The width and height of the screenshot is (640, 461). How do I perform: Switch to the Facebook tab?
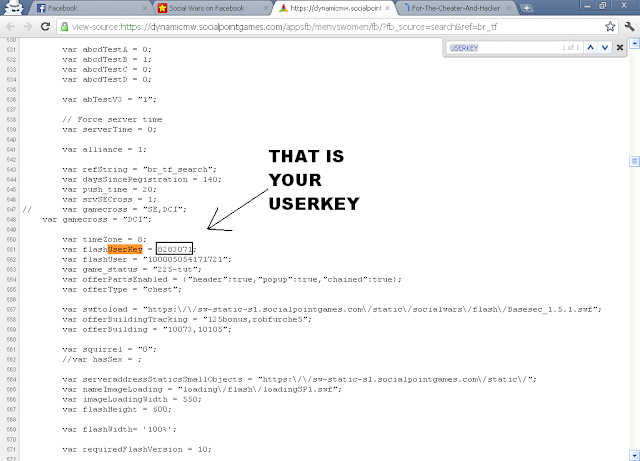[x=92, y=8]
